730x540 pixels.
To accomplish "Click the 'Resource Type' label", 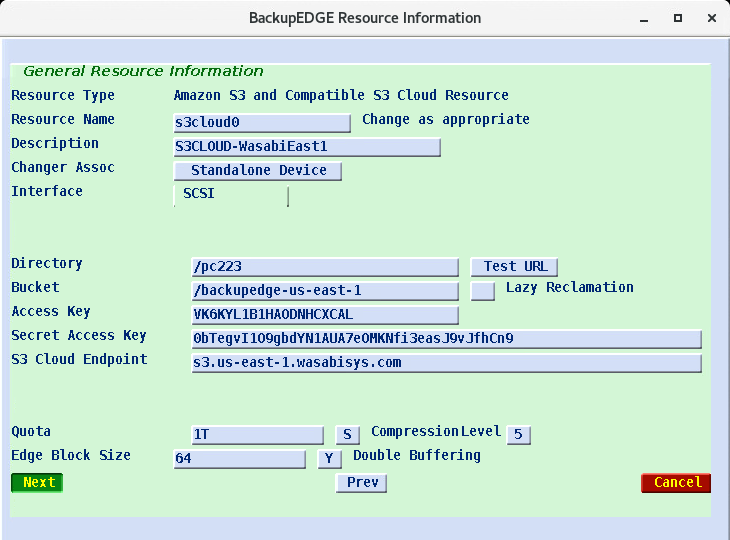I will (x=63, y=95).
